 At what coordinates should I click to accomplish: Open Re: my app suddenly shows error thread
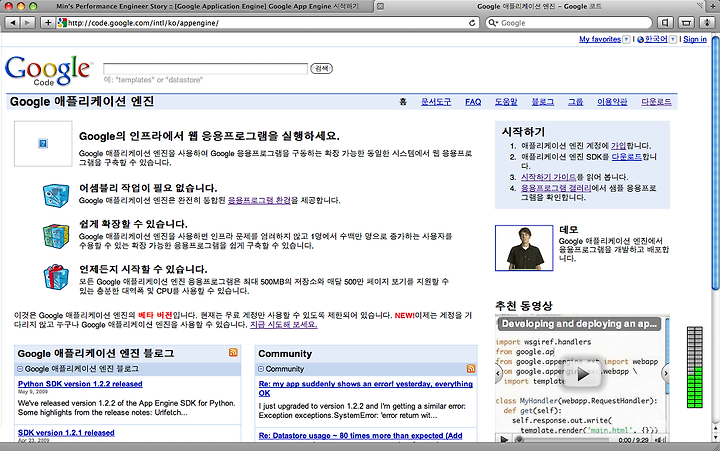click(x=366, y=389)
